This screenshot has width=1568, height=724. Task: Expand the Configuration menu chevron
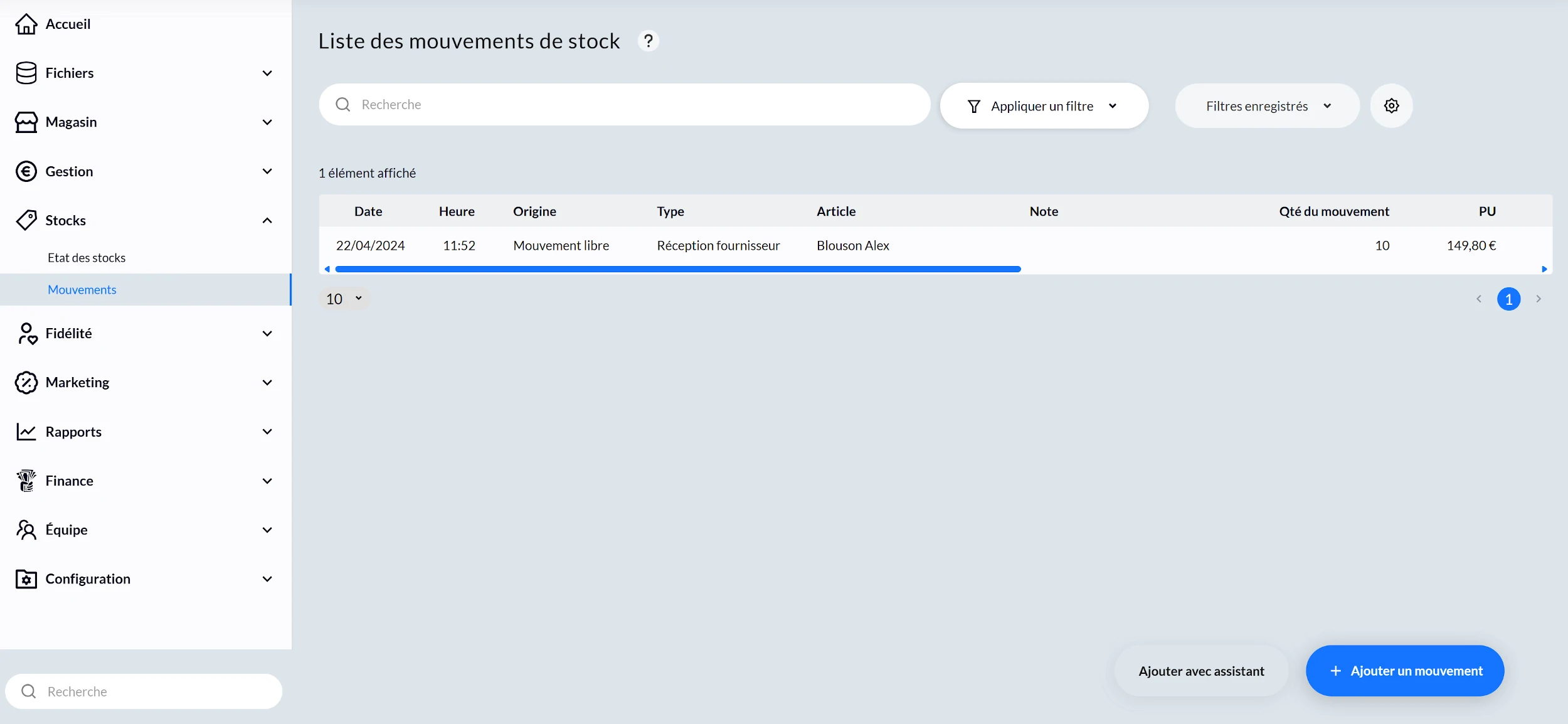[267, 578]
